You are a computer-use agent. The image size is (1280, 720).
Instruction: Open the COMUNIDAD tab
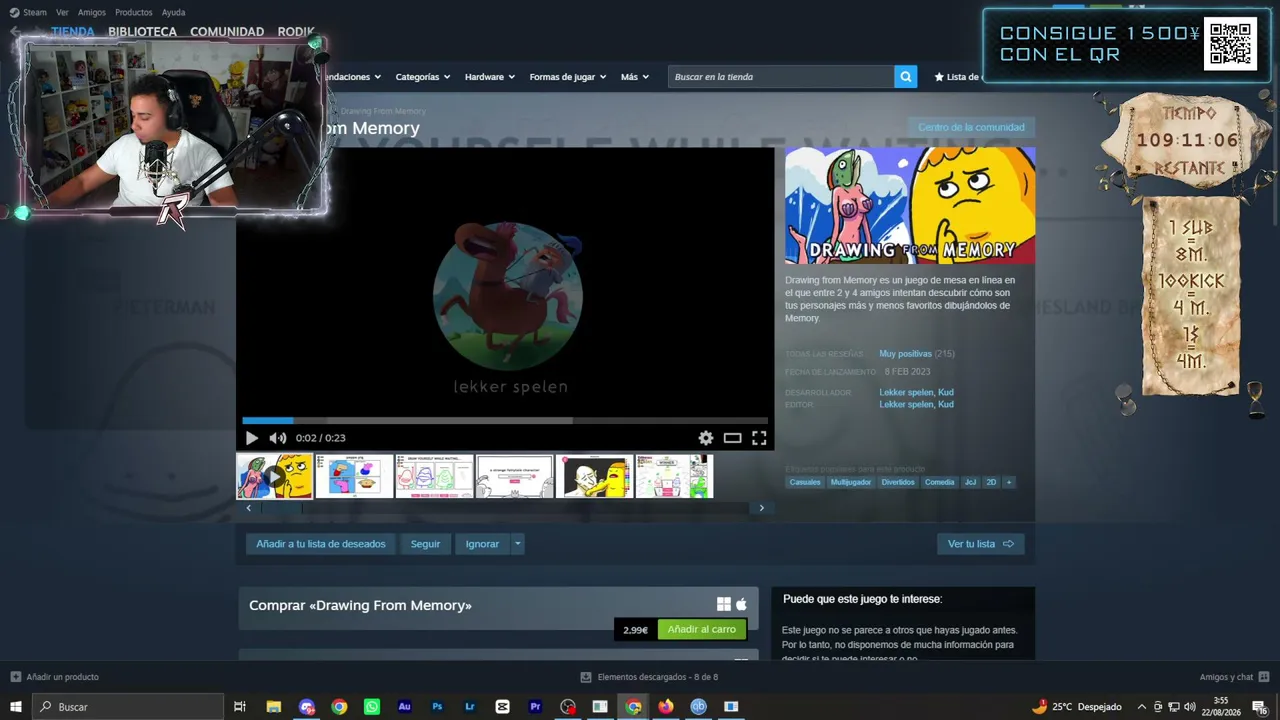[x=227, y=32]
